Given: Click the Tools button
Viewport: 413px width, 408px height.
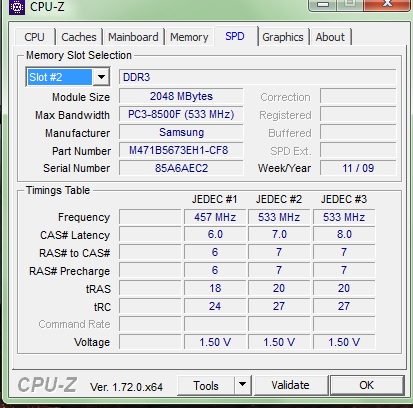Looking at the screenshot, I should tap(206, 385).
